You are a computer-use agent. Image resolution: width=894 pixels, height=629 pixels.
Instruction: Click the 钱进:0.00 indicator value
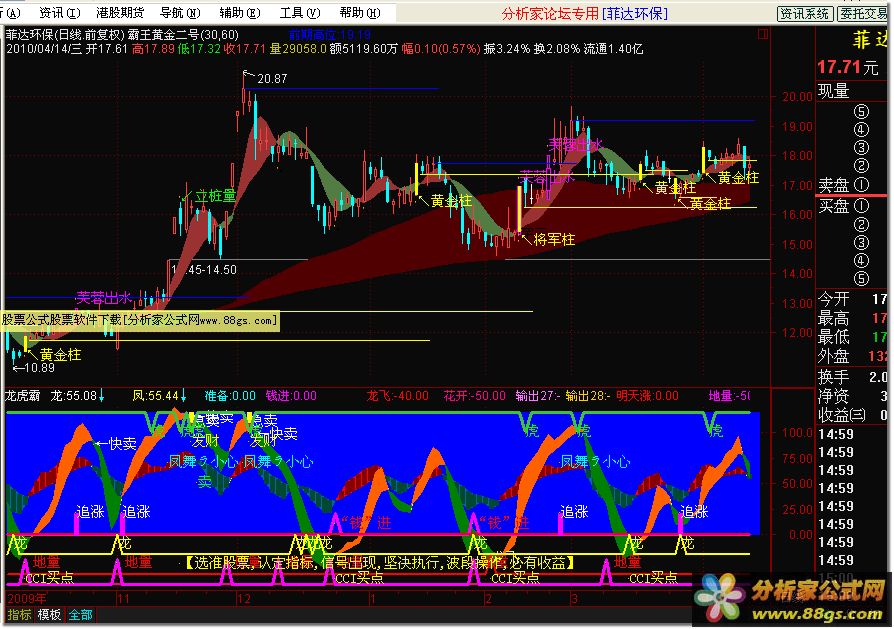pyautogui.click(x=291, y=395)
